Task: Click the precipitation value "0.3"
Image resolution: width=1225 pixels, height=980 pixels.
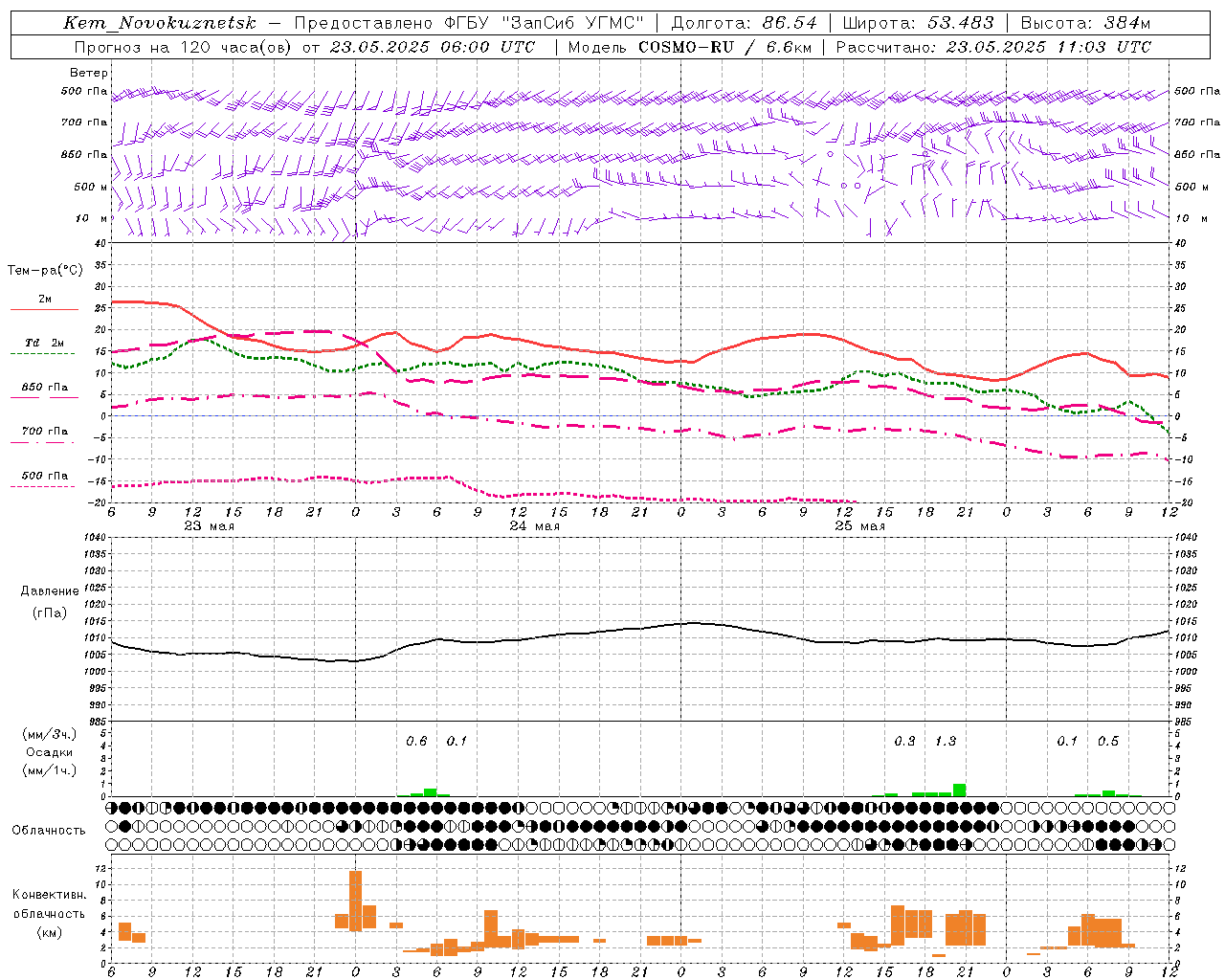Action: click(904, 741)
